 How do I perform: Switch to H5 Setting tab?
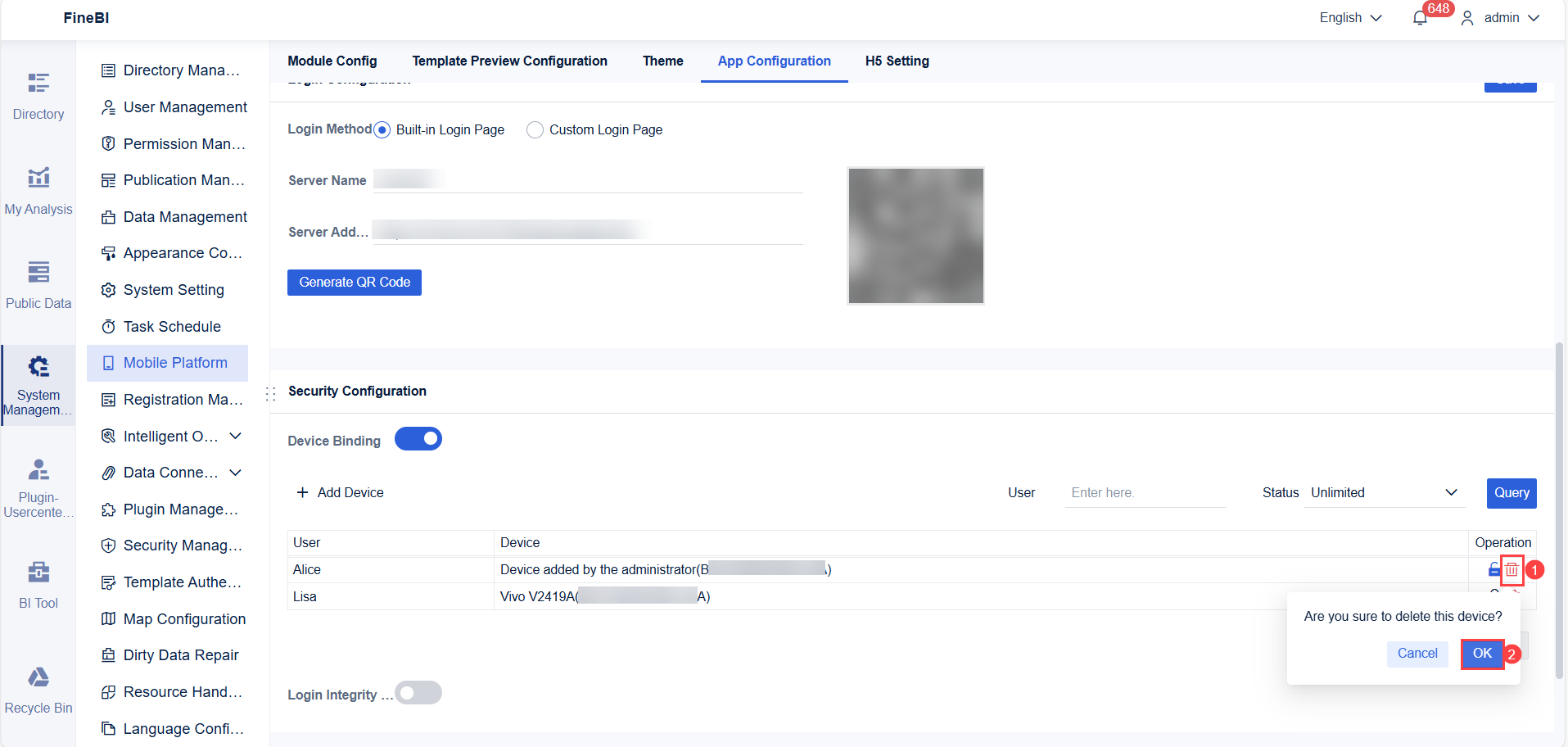[897, 61]
